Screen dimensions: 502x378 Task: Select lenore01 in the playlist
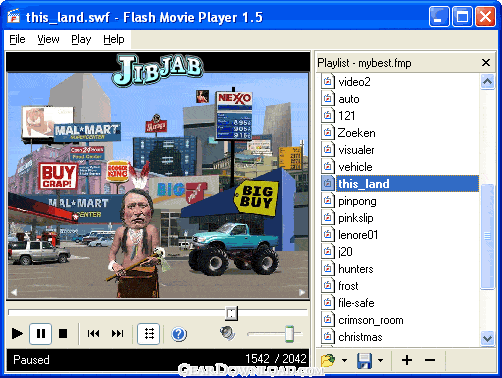coord(399,235)
